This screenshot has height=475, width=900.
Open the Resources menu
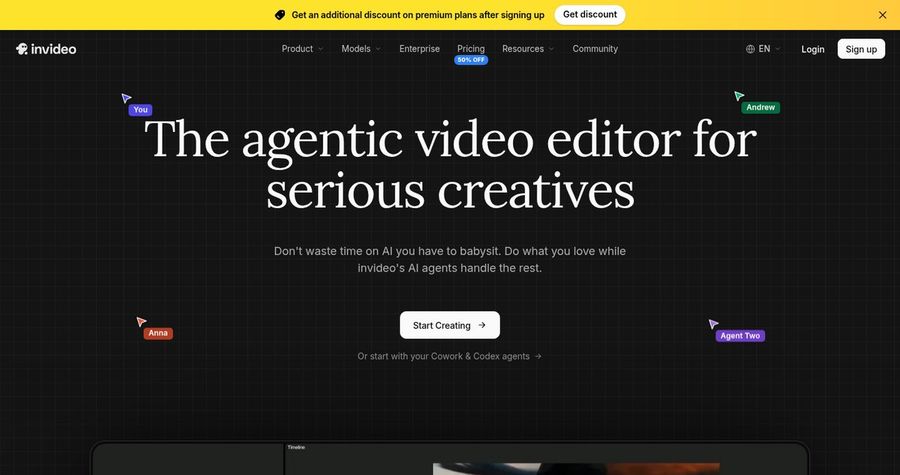(x=528, y=49)
